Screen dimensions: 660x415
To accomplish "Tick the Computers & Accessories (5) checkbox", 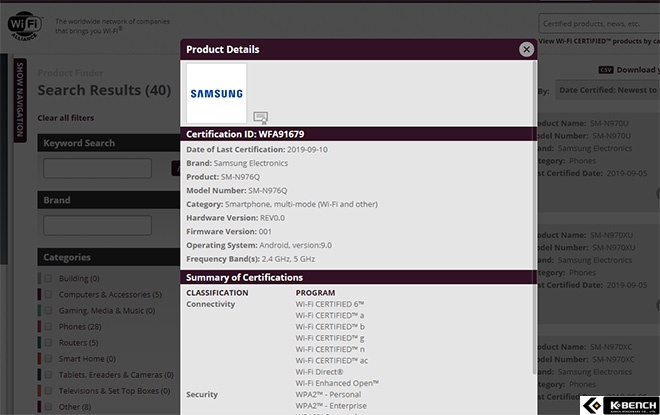I will tap(48, 294).
